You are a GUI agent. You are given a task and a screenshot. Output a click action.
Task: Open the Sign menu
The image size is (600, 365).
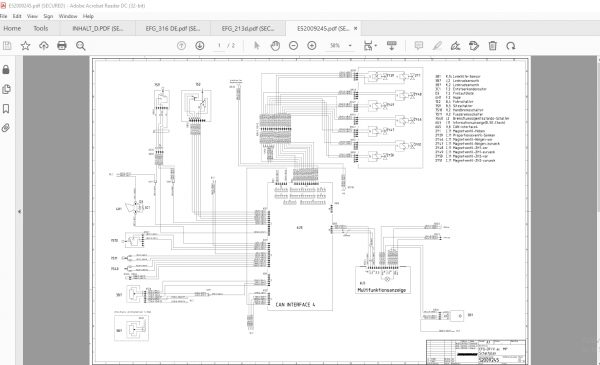pos(48,16)
